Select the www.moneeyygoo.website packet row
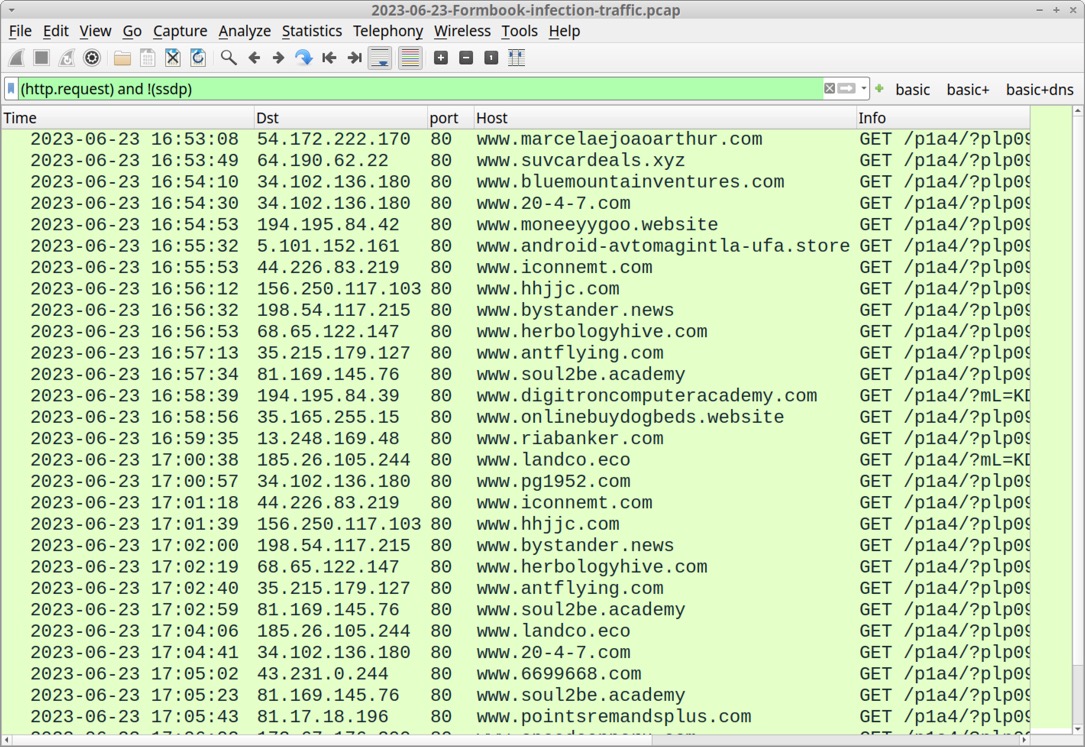This screenshot has width=1085, height=747. (x=516, y=225)
